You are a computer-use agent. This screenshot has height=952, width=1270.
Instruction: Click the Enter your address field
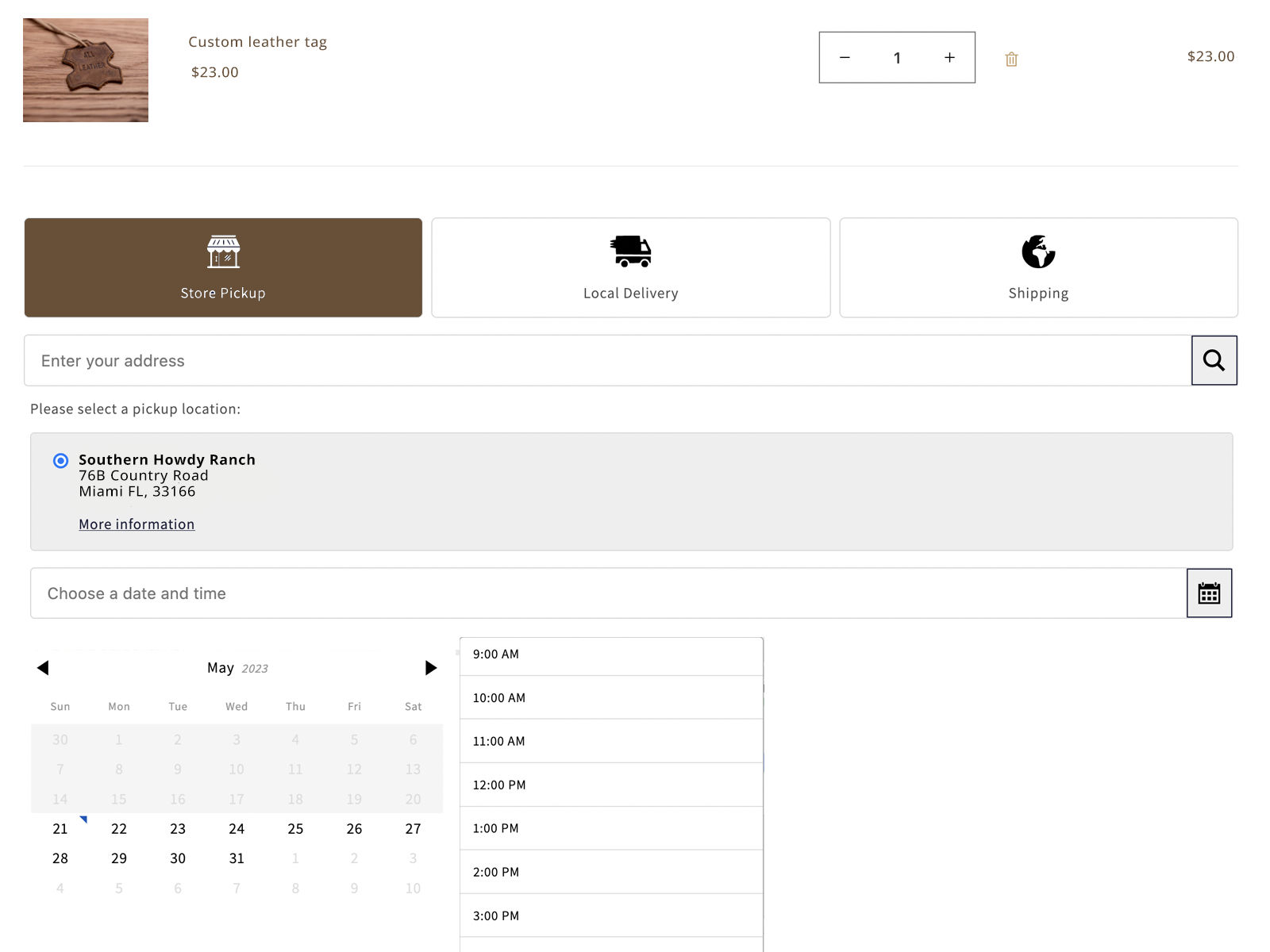(607, 361)
